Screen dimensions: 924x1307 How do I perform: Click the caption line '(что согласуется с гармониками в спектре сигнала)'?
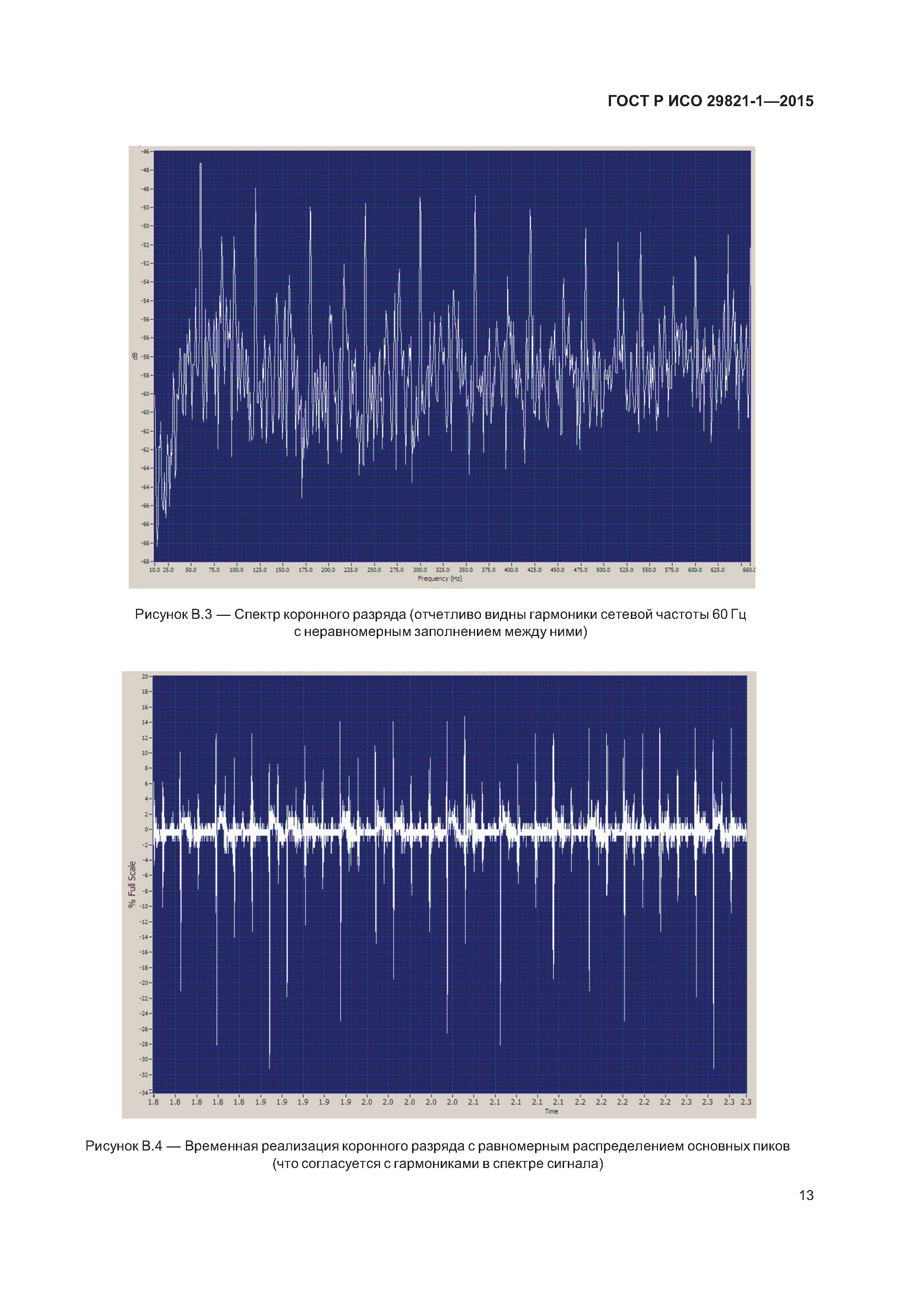click(437, 1164)
